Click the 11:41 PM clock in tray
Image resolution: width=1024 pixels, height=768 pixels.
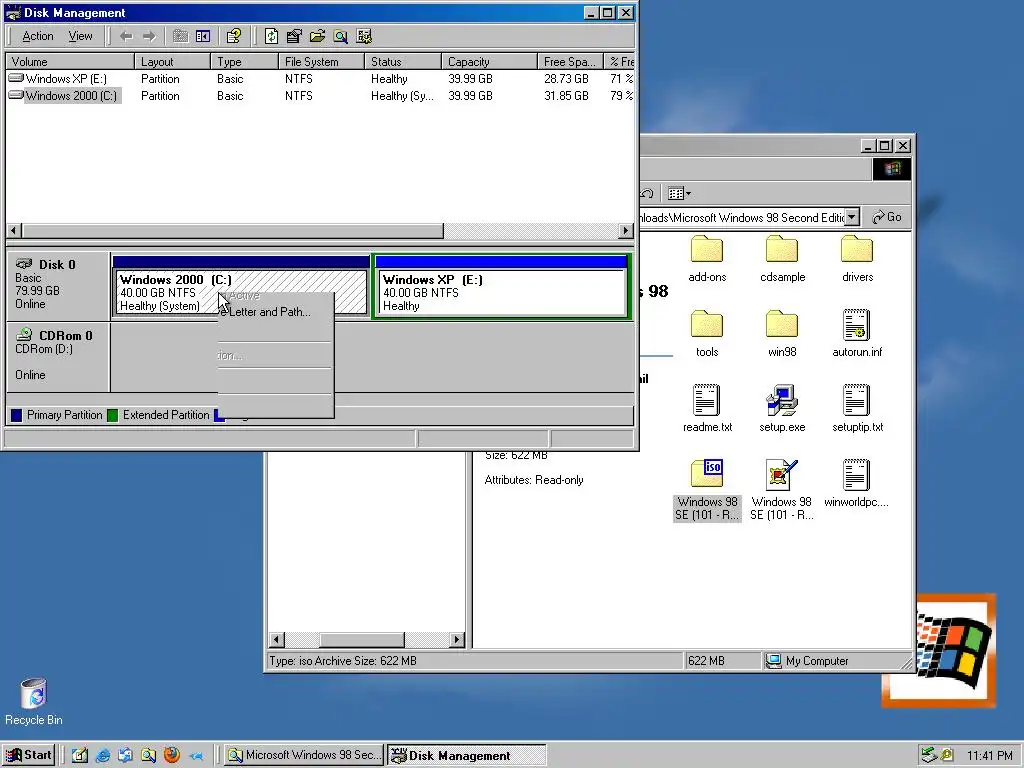click(x=989, y=756)
